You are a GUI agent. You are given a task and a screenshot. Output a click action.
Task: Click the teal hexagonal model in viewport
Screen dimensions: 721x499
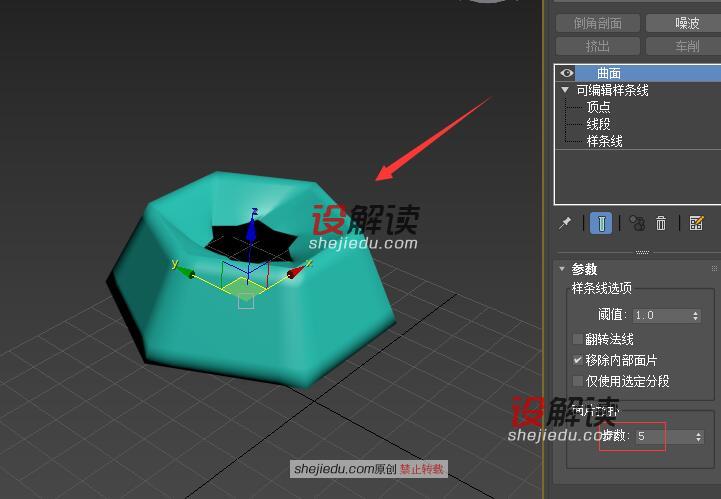[x=253, y=281]
